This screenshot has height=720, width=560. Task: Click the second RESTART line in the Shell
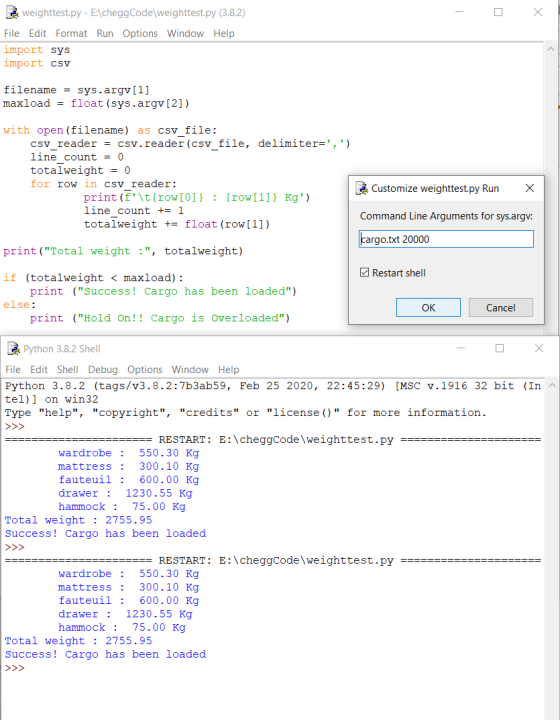(x=273, y=560)
